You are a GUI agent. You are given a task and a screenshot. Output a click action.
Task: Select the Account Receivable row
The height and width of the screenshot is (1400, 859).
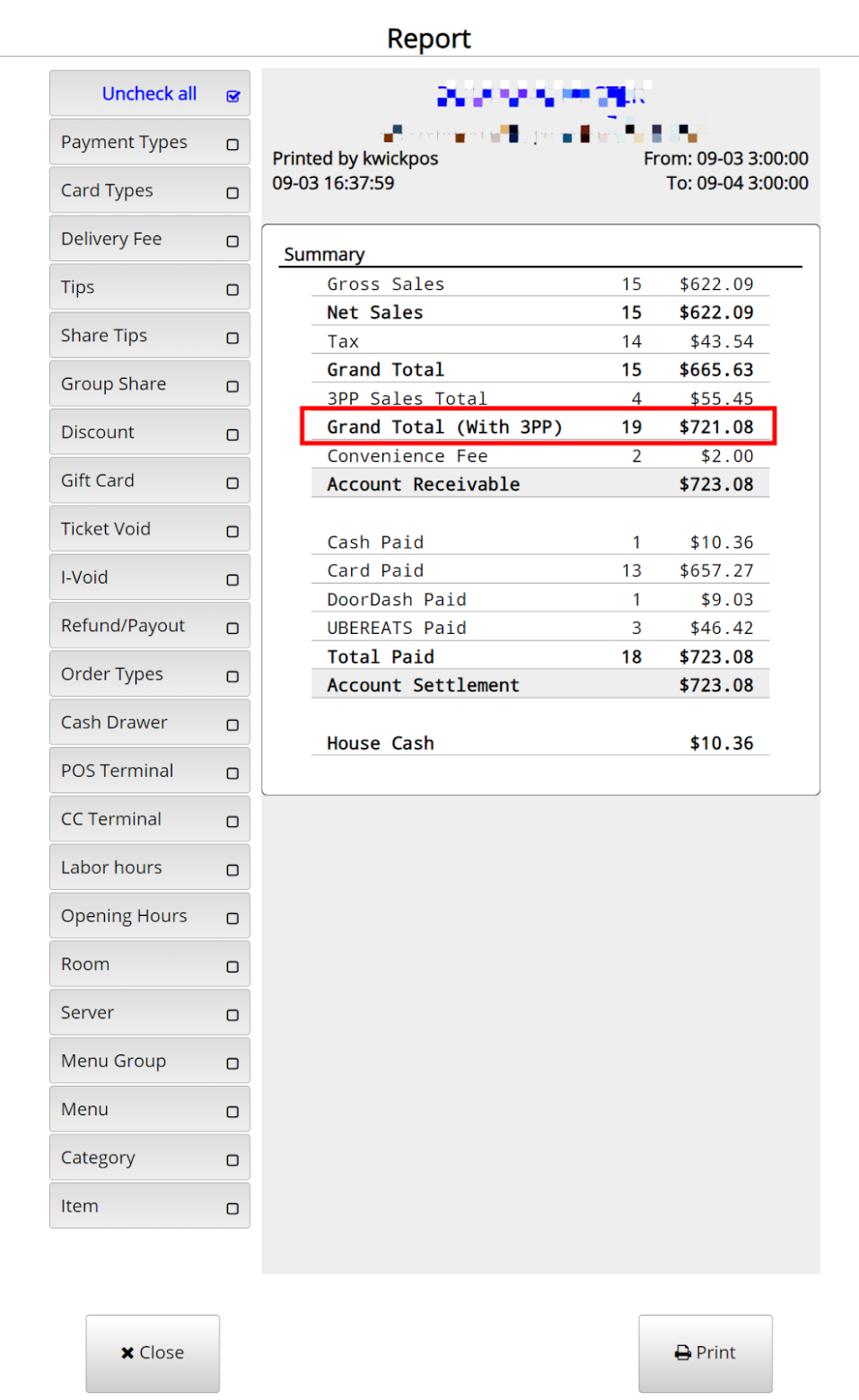[x=539, y=484]
